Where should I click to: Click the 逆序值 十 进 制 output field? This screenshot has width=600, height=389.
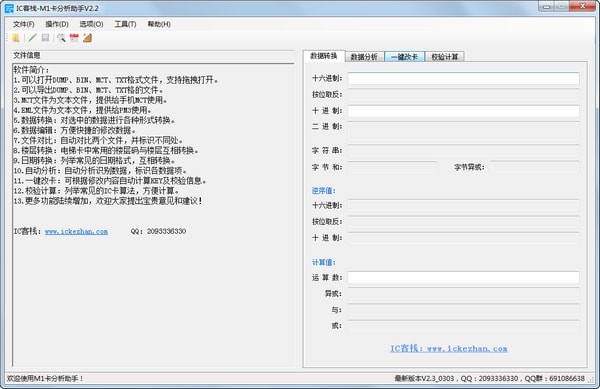point(463,238)
